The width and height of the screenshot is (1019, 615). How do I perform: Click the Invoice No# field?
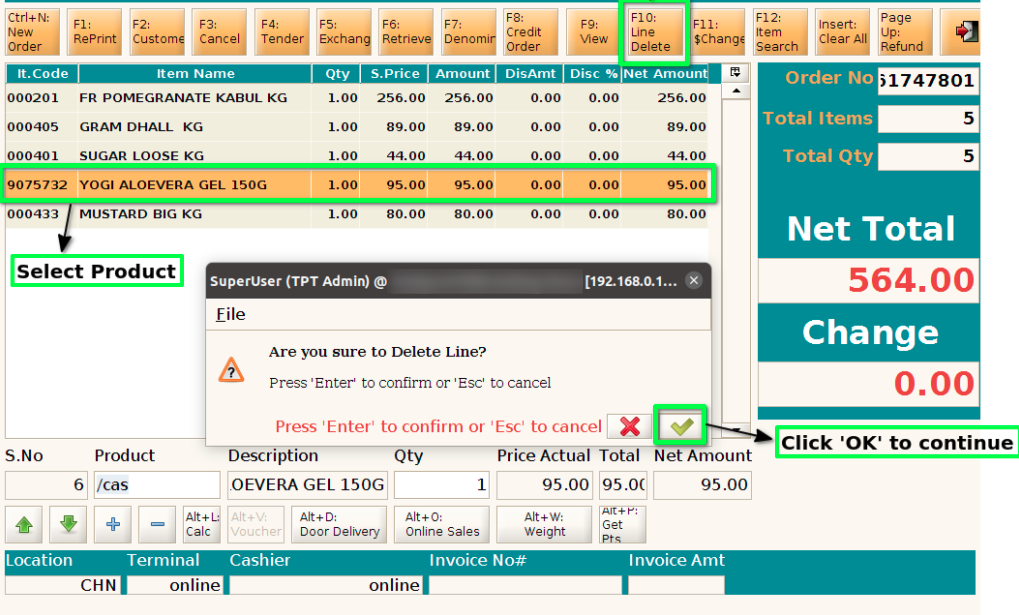[x=525, y=585]
